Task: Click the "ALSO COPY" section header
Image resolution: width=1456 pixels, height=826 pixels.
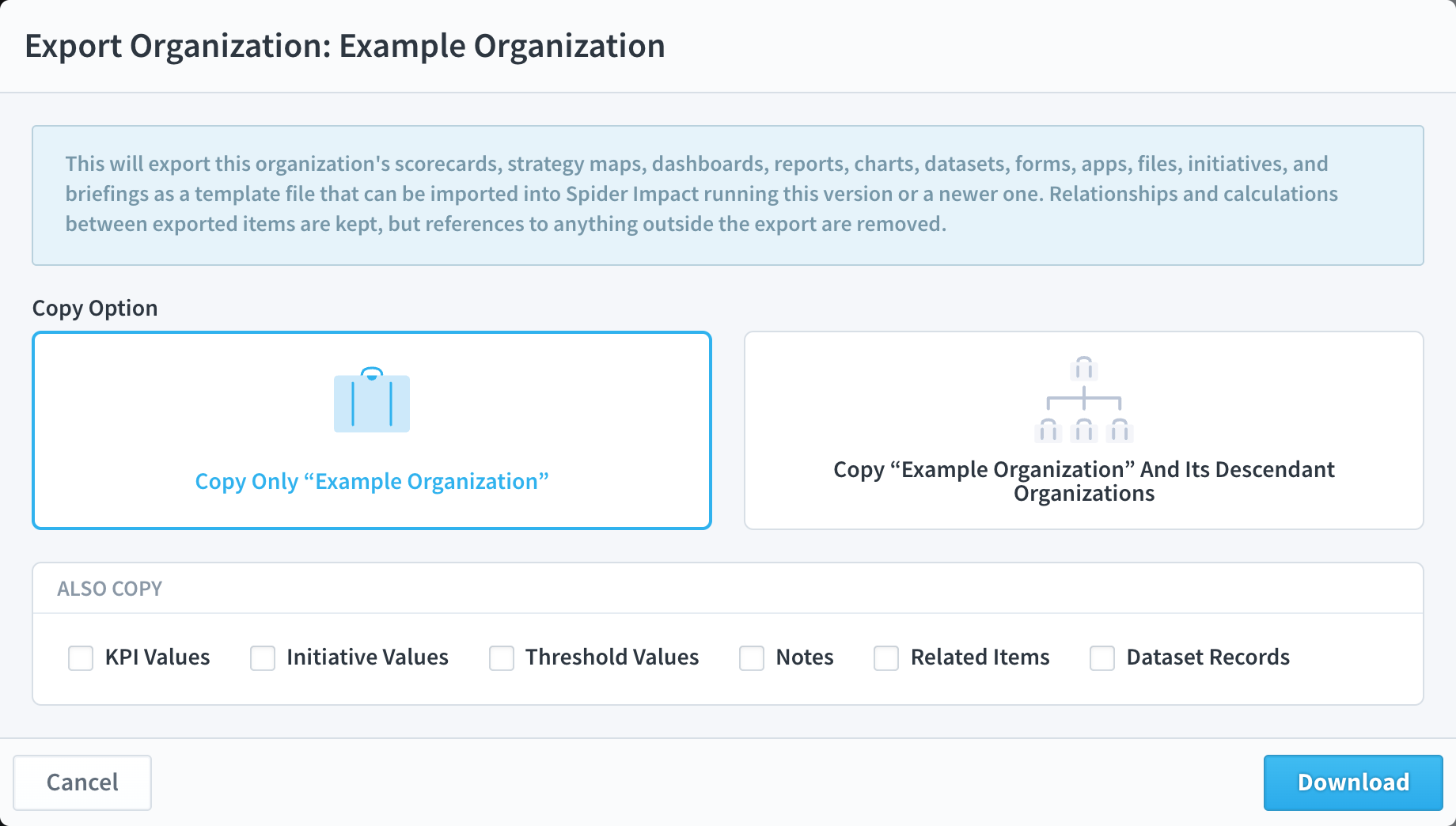Action: click(x=110, y=589)
